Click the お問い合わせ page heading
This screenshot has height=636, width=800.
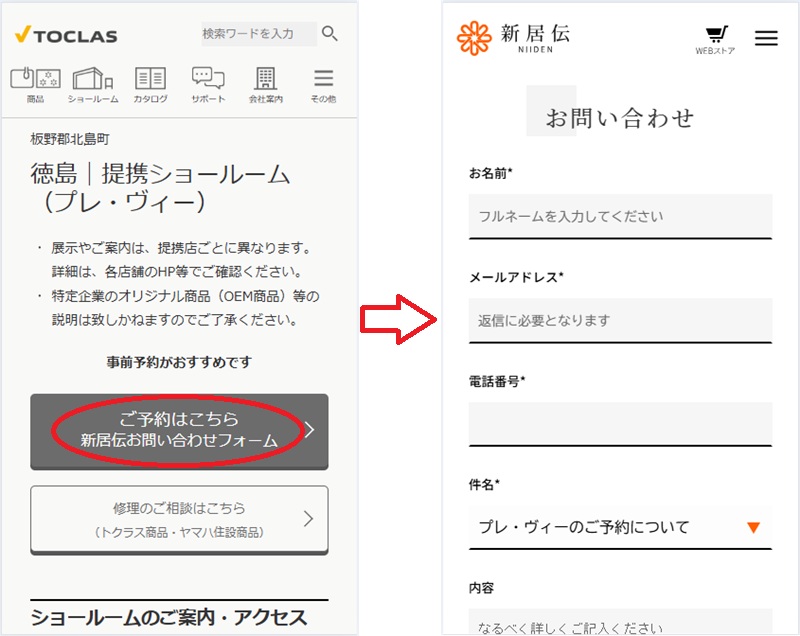coord(619,118)
